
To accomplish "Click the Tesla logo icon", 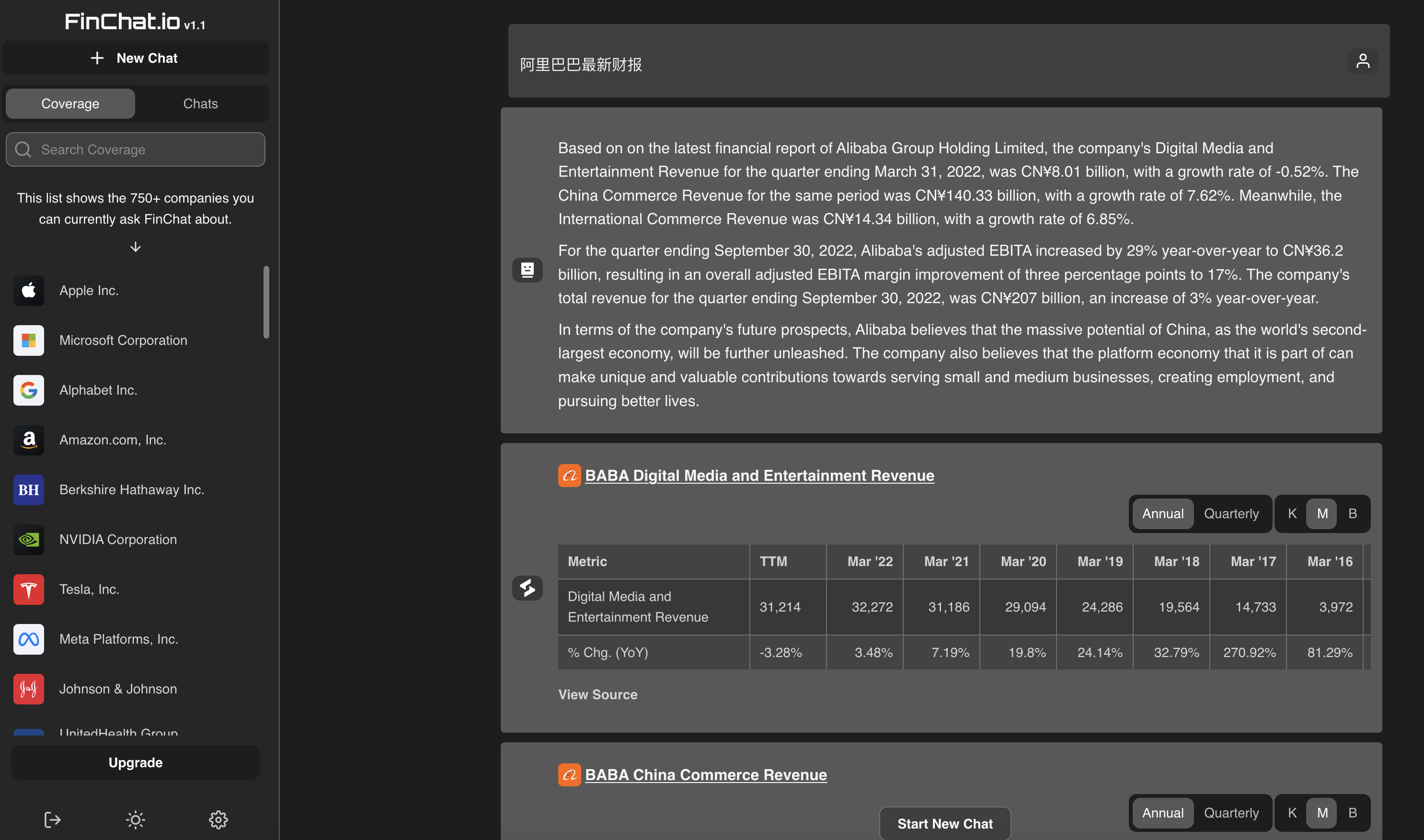I will click(x=29, y=589).
